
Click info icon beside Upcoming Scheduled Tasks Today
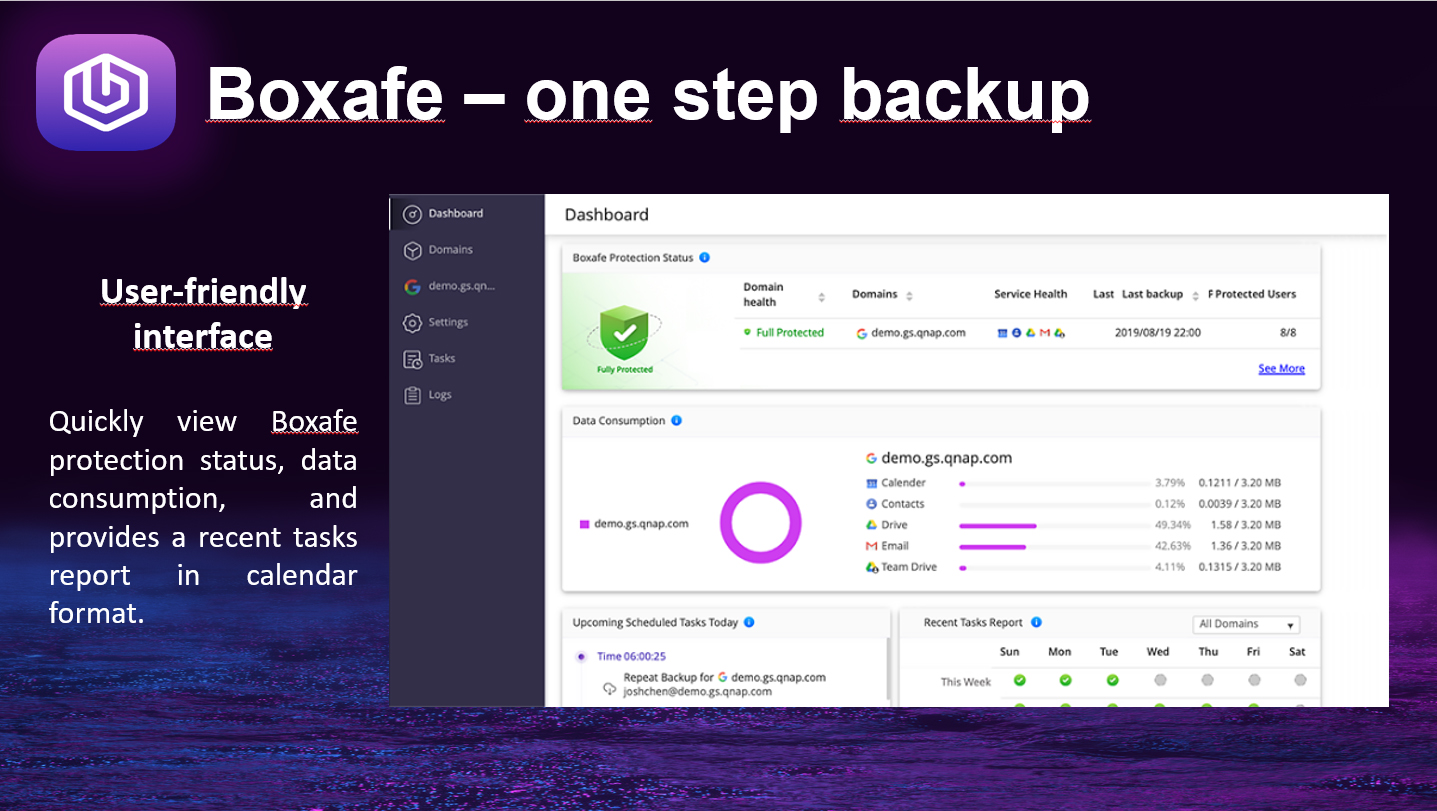pyautogui.click(x=749, y=622)
